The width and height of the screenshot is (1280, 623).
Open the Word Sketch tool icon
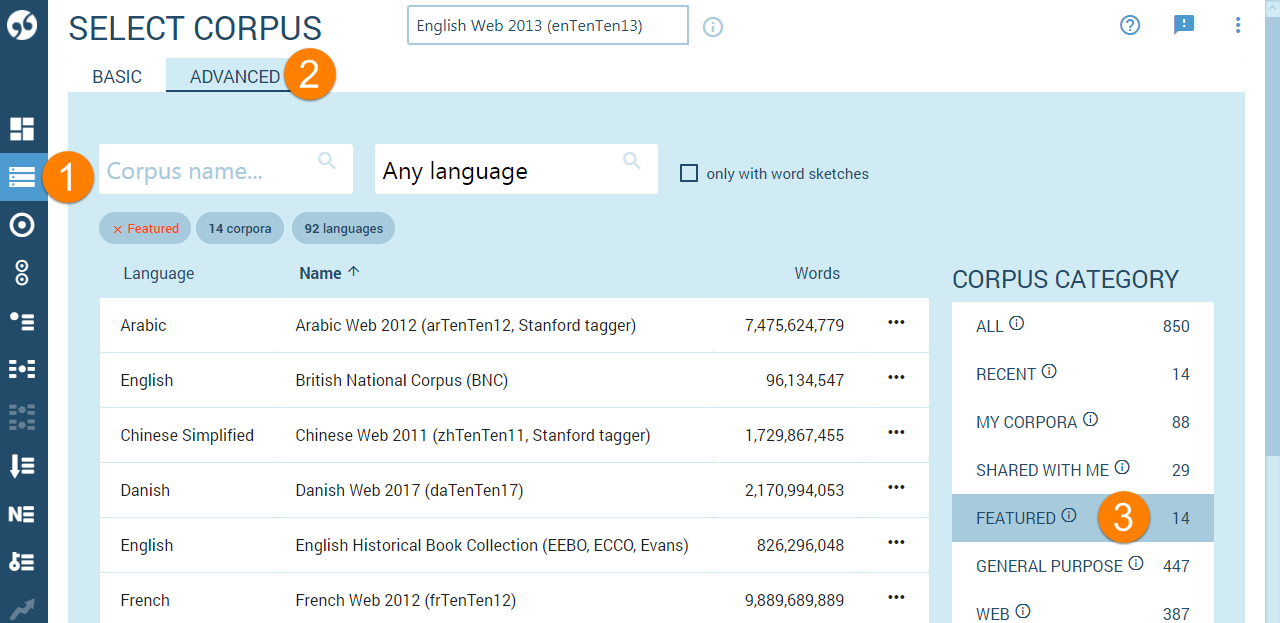tap(22, 225)
